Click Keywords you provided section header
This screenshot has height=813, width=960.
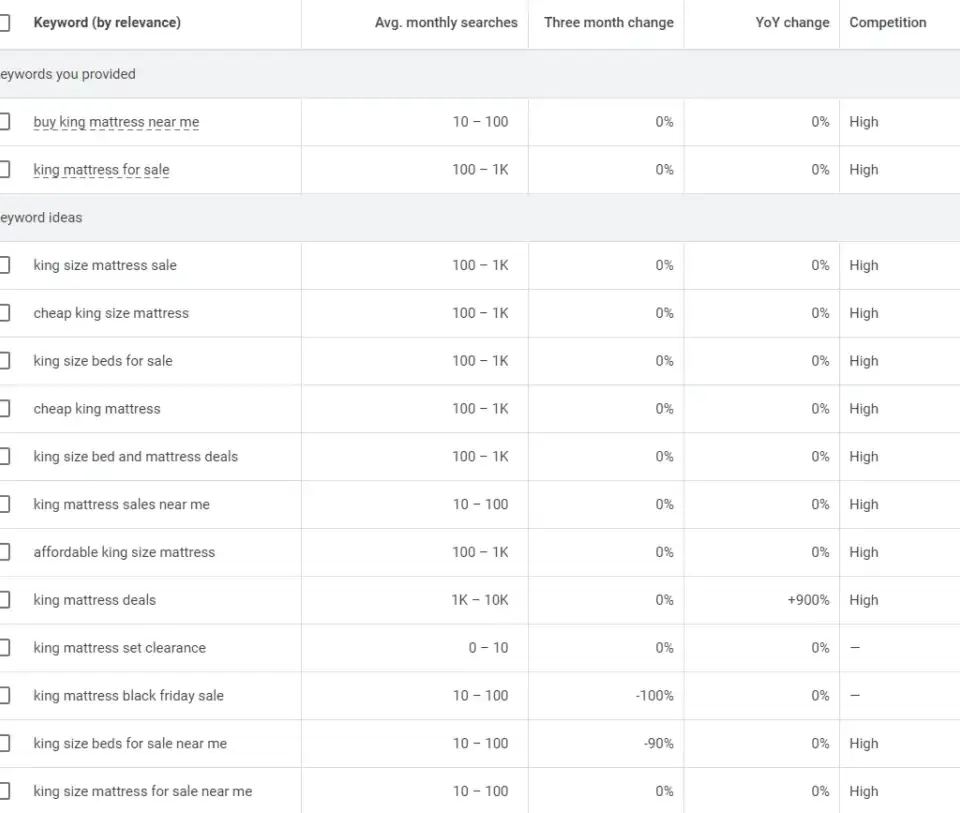(67, 74)
